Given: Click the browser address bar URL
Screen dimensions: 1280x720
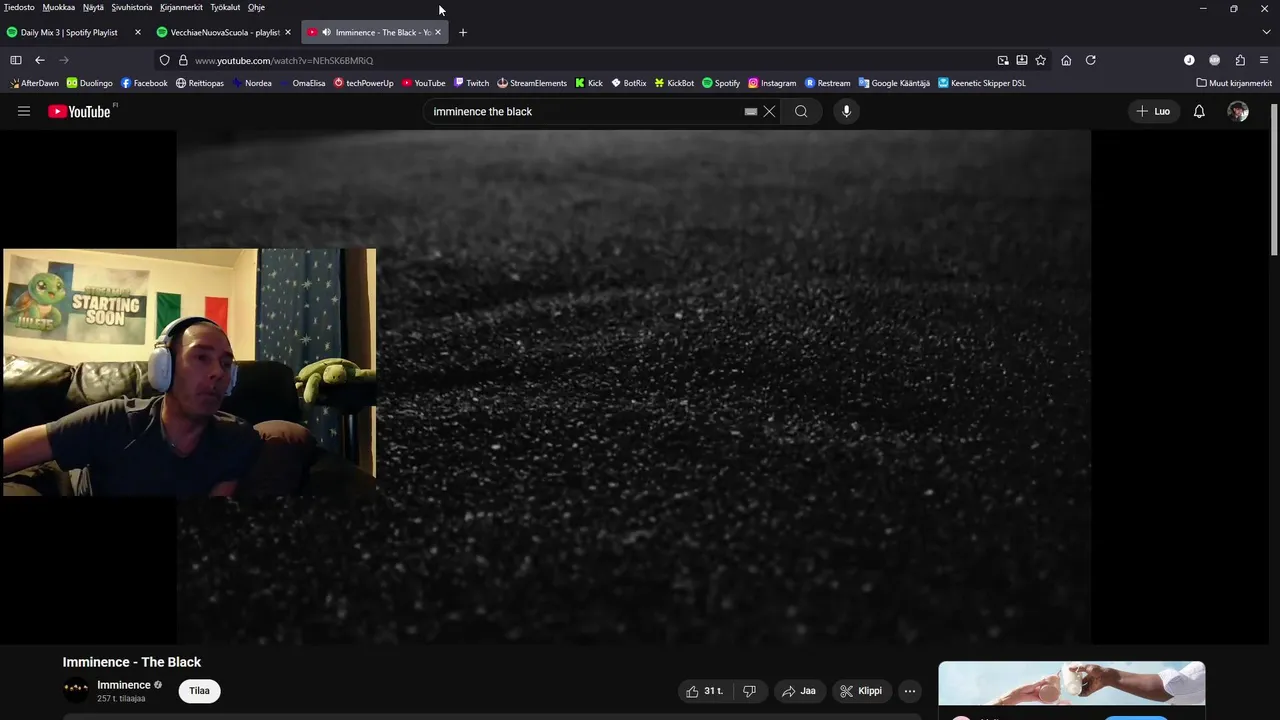Looking at the screenshot, I should coord(284,60).
